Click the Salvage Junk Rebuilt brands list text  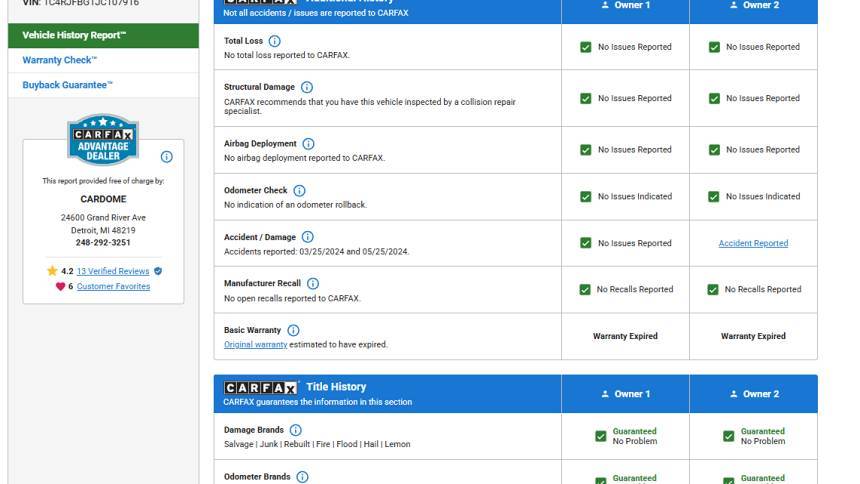coord(317,444)
